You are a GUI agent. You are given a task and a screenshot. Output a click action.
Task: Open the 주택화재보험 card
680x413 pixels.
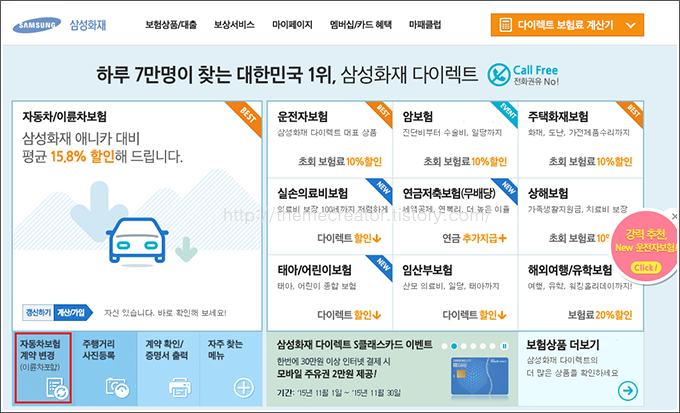pos(581,140)
